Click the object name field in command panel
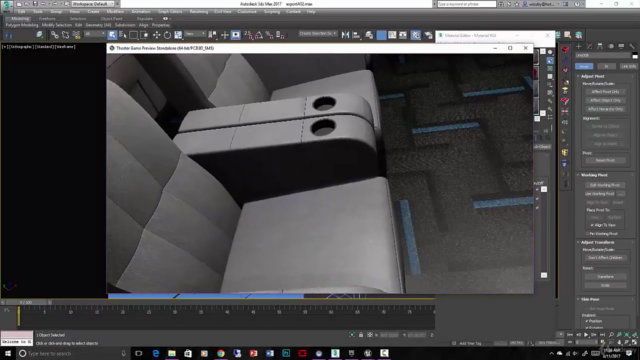 coord(603,56)
